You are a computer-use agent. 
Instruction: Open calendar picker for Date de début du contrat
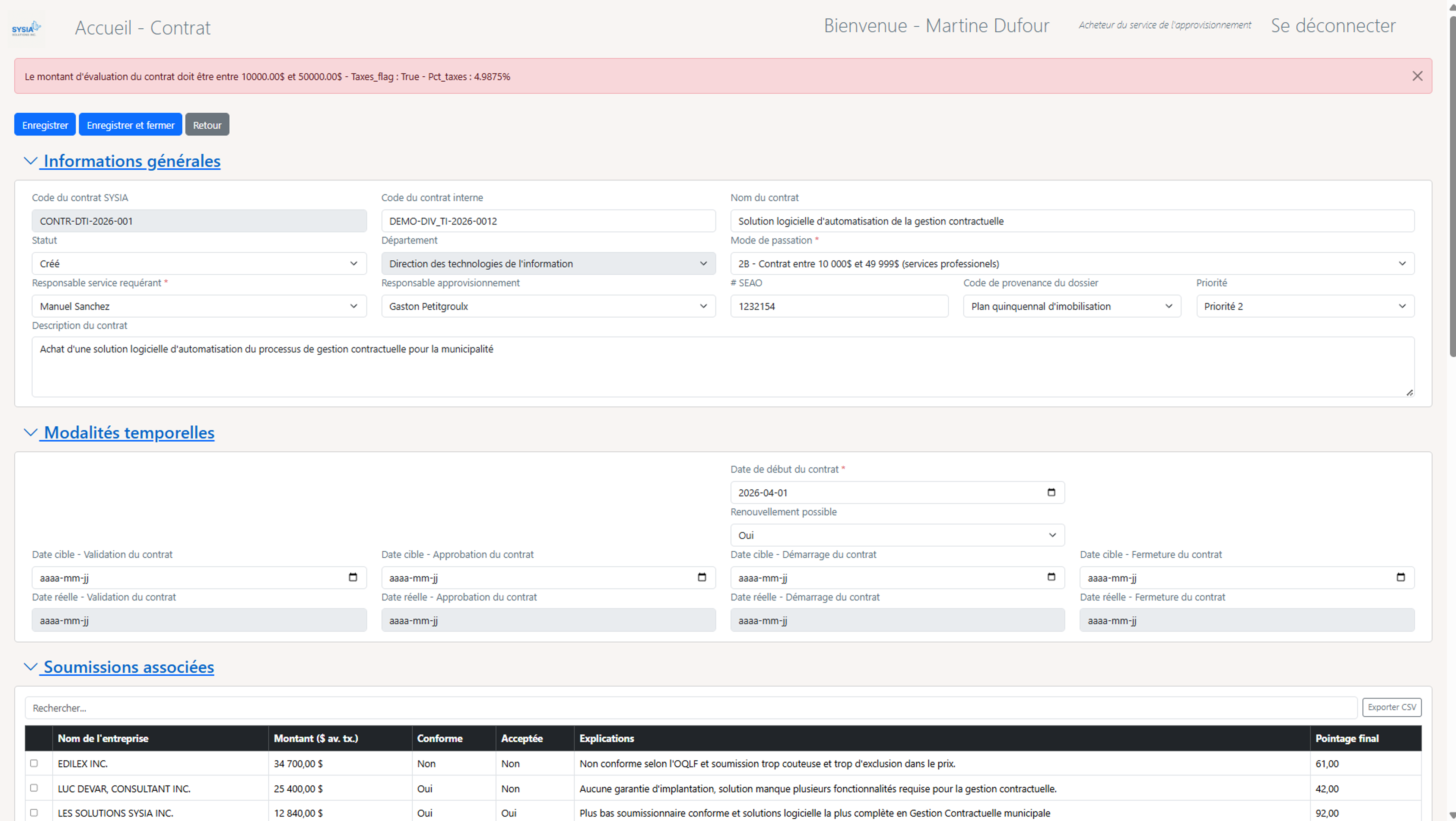[1051, 492]
